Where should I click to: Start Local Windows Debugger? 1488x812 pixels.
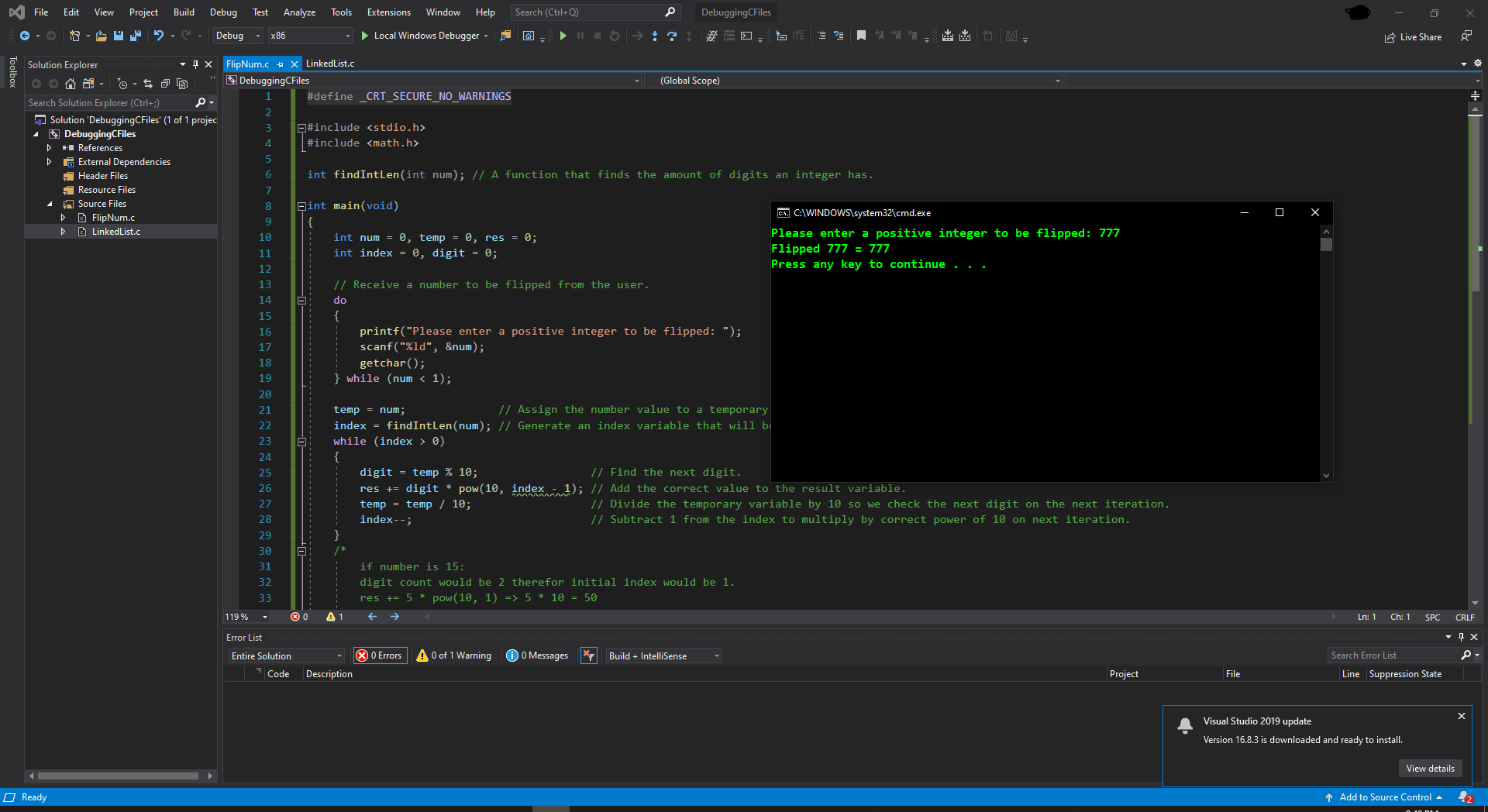[425, 36]
